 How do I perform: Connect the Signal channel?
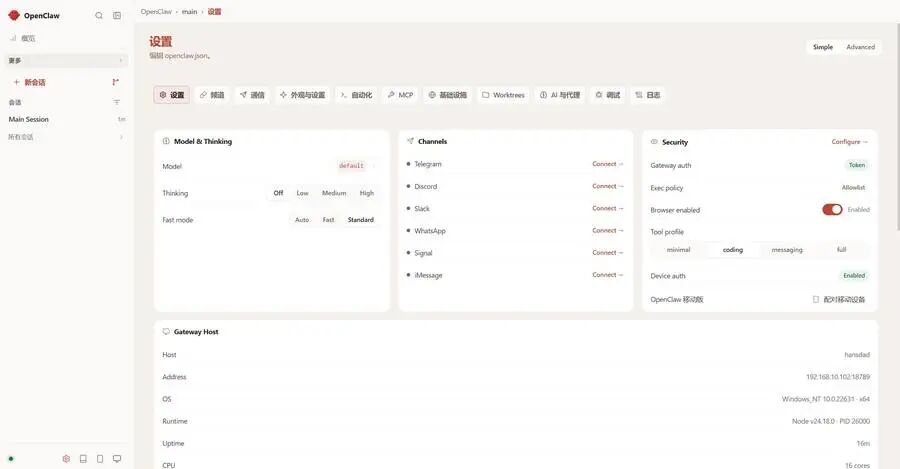click(x=608, y=253)
